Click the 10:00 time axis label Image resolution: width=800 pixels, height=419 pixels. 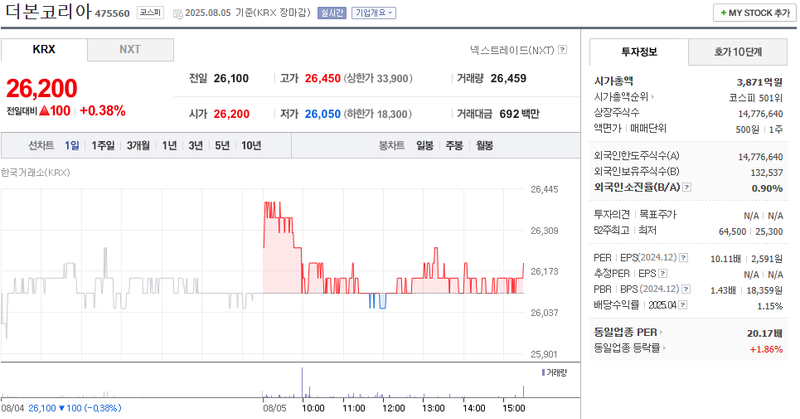[313, 408]
